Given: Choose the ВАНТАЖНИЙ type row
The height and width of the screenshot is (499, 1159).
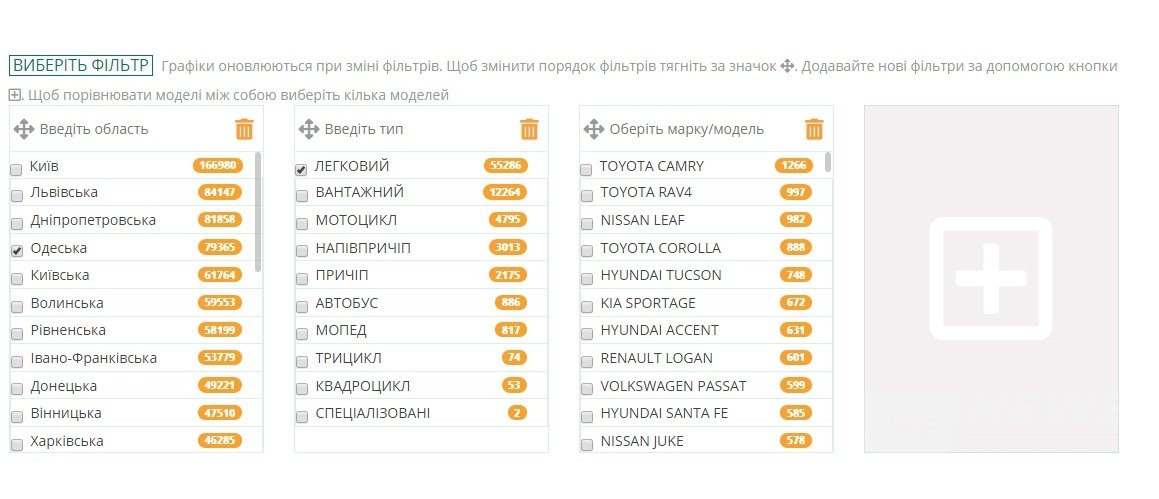Looking at the screenshot, I should (301, 196).
